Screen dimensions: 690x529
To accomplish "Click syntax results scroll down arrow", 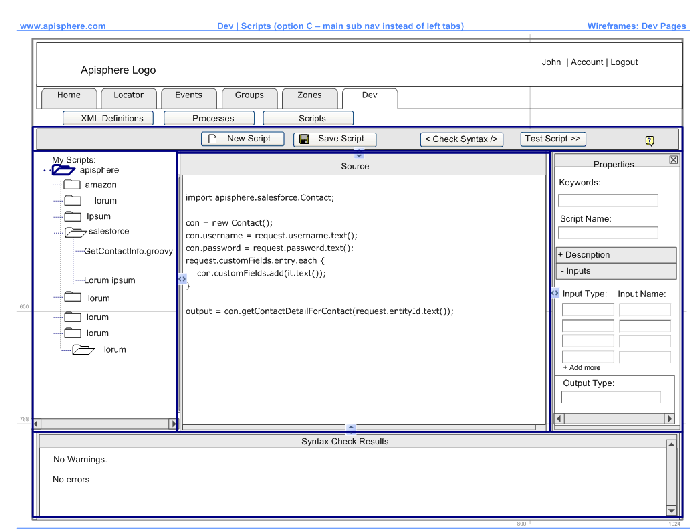I will point(671,511).
